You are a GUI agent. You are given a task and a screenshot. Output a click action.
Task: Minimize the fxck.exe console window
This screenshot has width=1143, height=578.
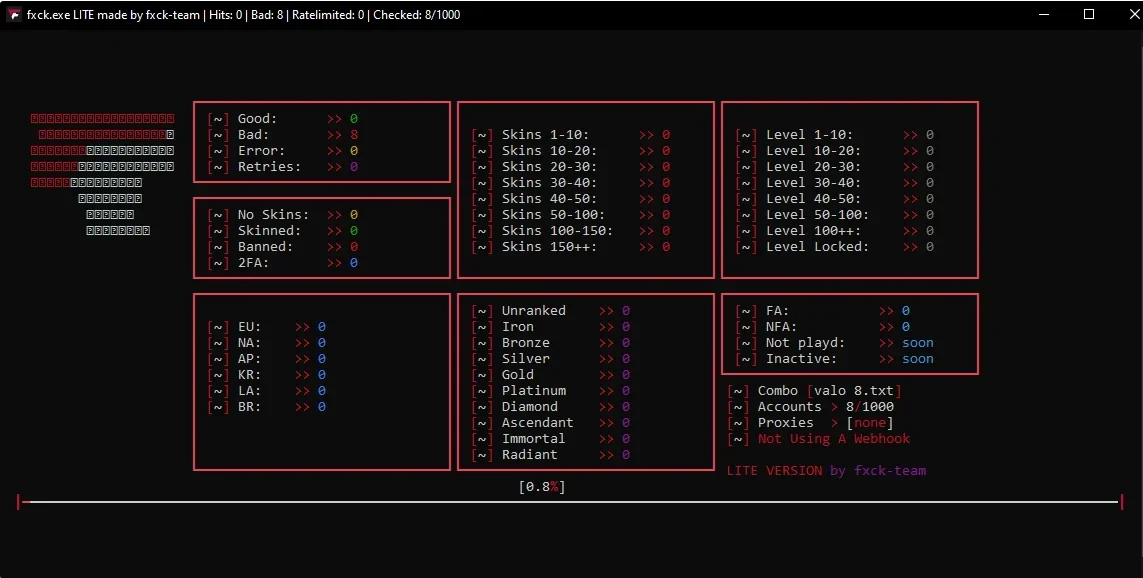pyautogui.click(x=1044, y=15)
